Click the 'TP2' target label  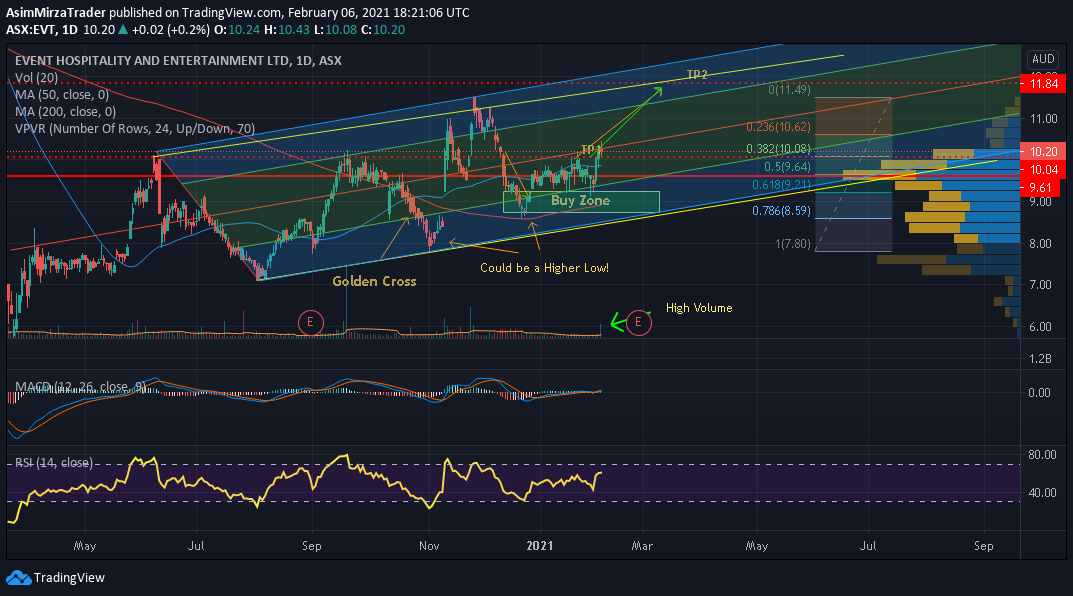pyautogui.click(x=697, y=74)
